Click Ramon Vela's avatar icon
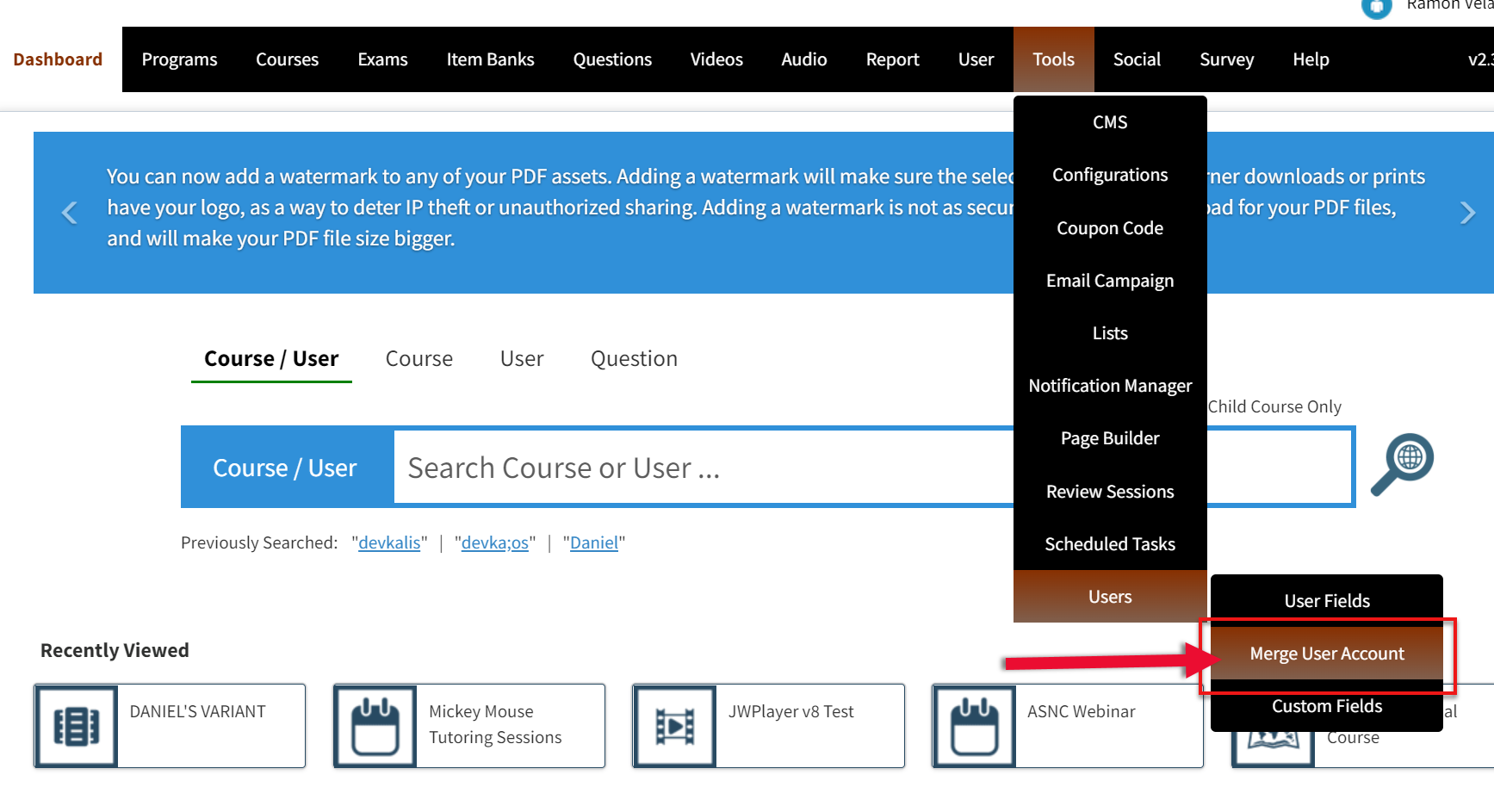The height and width of the screenshot is (812, 1494). click(x=1375, y=9)
